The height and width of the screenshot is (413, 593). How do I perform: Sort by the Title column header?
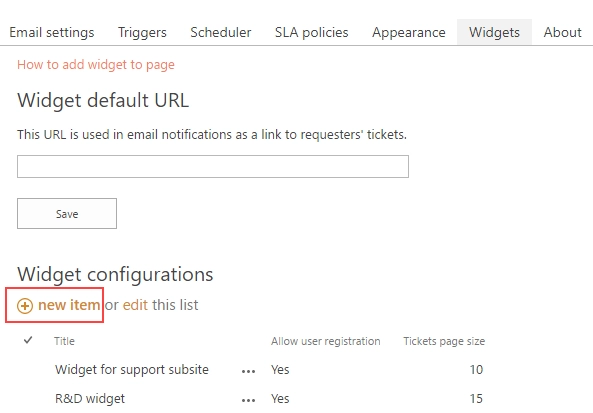[x=64, y=341]
